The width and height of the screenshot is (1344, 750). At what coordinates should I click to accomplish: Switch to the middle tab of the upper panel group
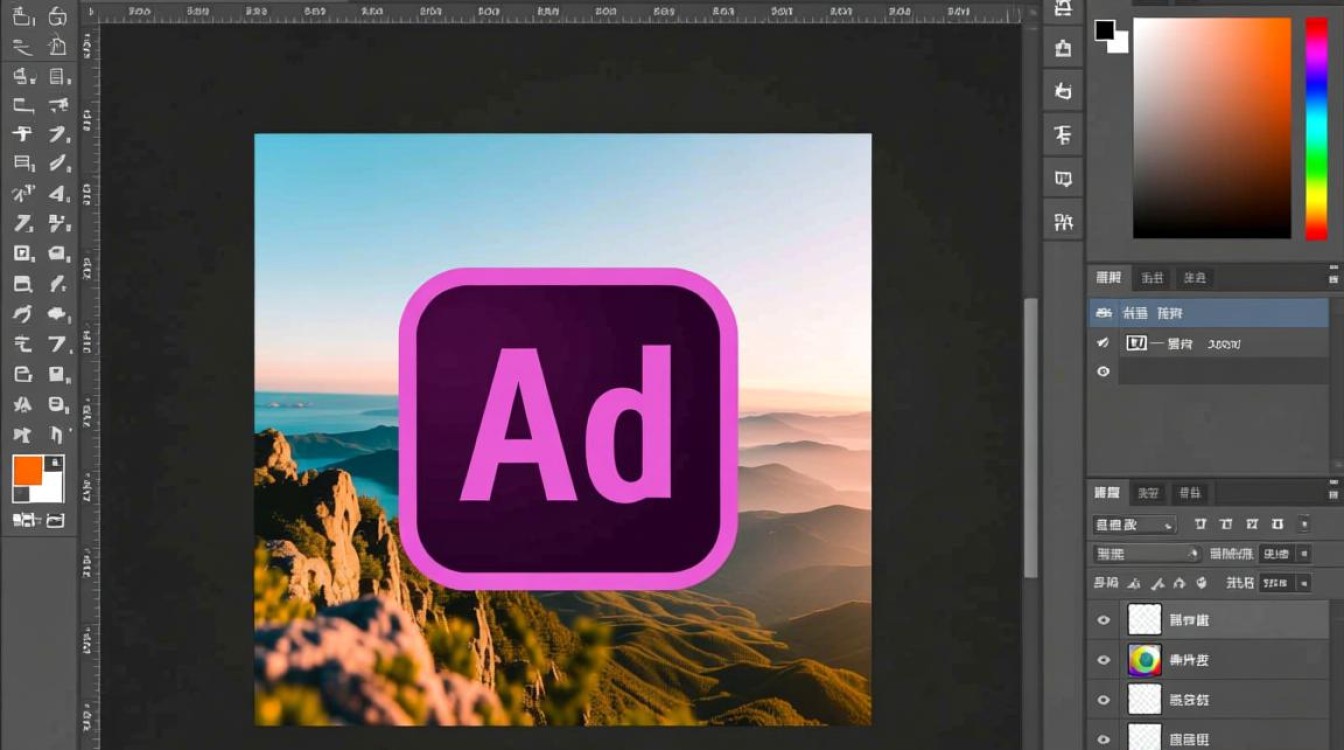(1152, 278)
